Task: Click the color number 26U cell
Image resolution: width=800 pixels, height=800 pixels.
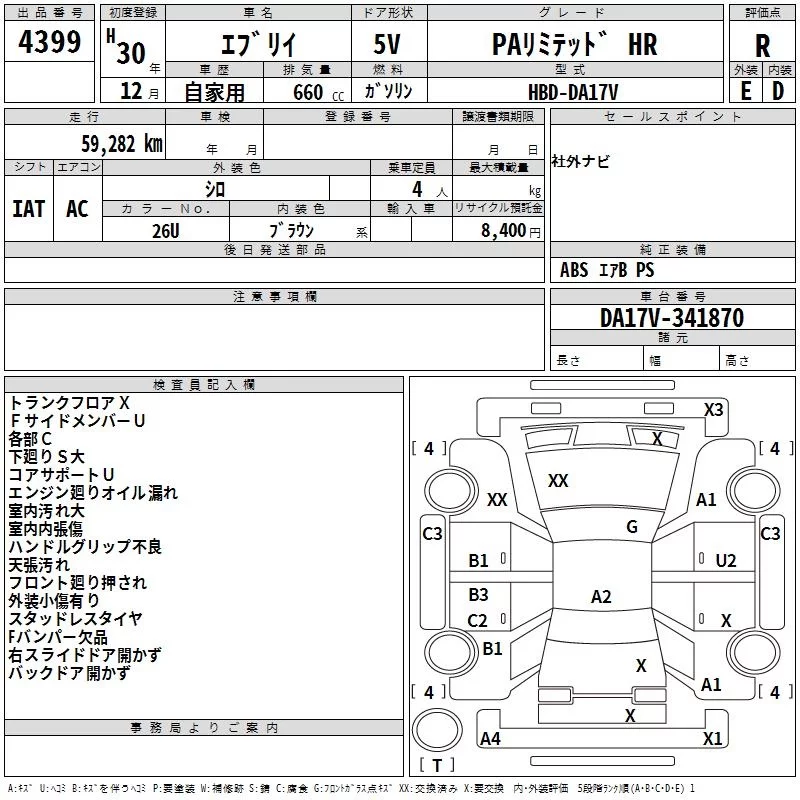Action: coord(166,231)
